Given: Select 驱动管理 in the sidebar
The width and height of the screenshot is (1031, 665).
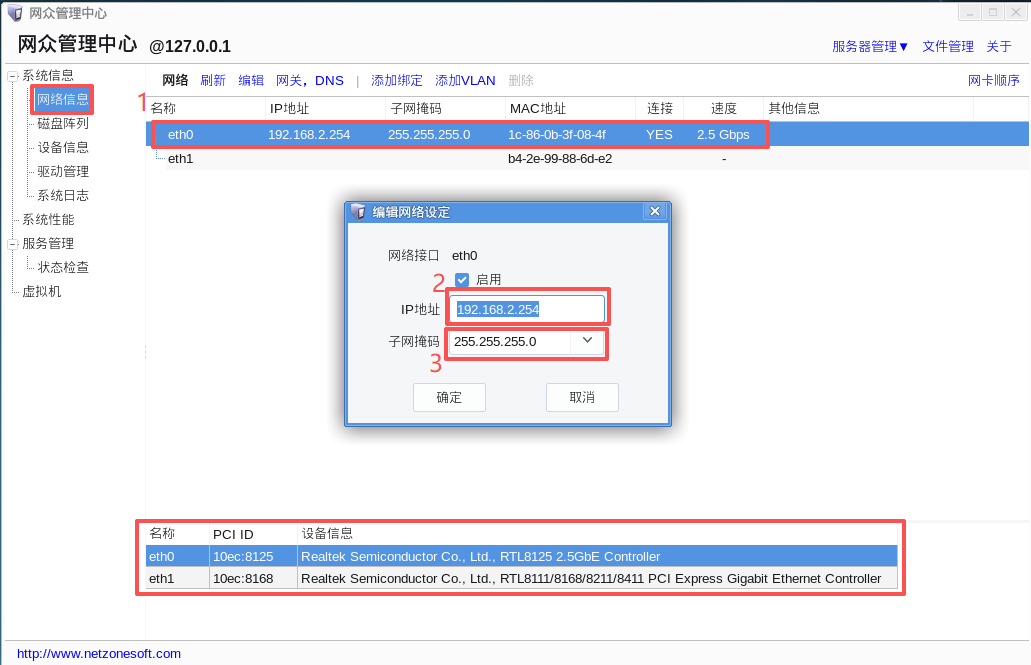Looking at the screenshot, I should point(62,172).
